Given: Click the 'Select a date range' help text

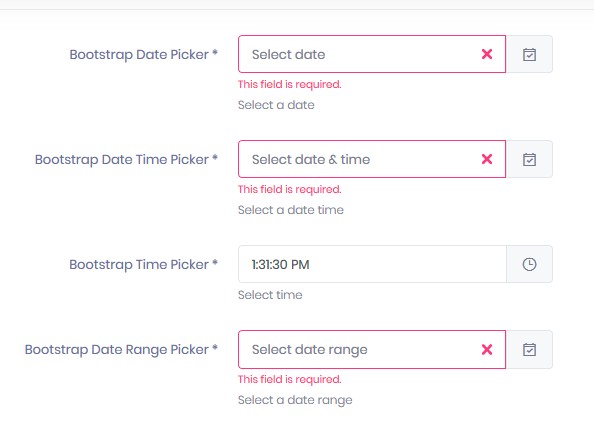Looking at the screenshot, I should point(295,400).
